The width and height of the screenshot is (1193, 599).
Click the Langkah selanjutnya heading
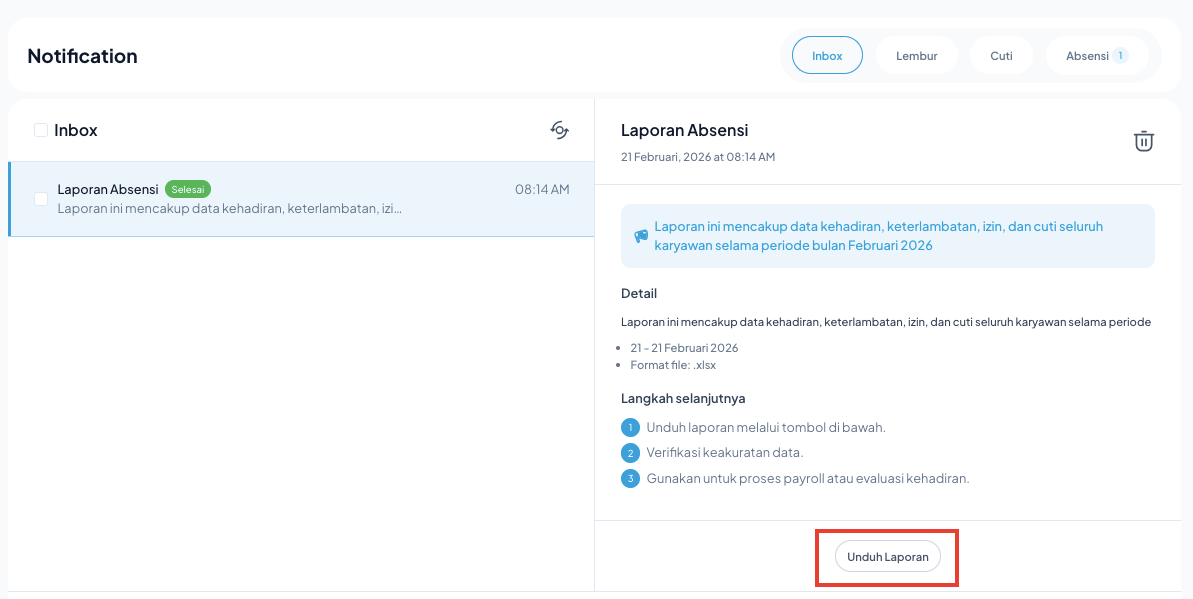pos(682,398)
